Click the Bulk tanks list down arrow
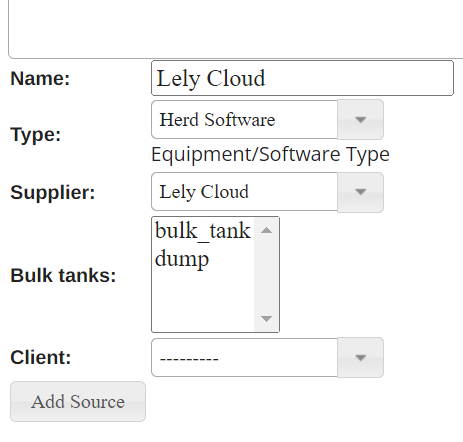This screenshot has height=442, width=463. (x=266, y=319)
